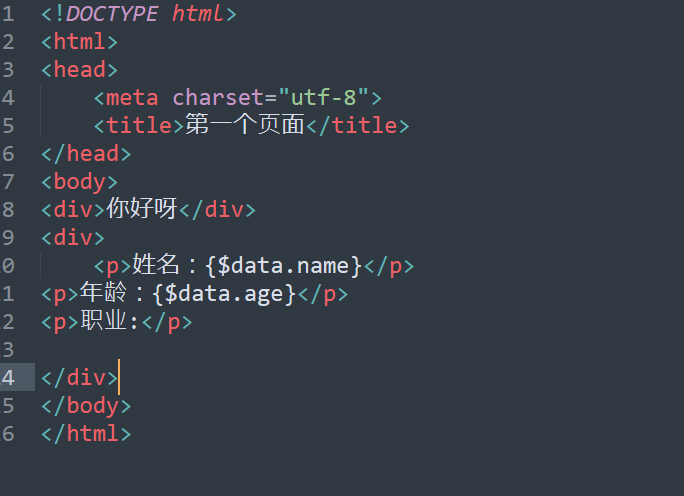
Task: Click the opening body tag
Action: [x=79, y=181]
